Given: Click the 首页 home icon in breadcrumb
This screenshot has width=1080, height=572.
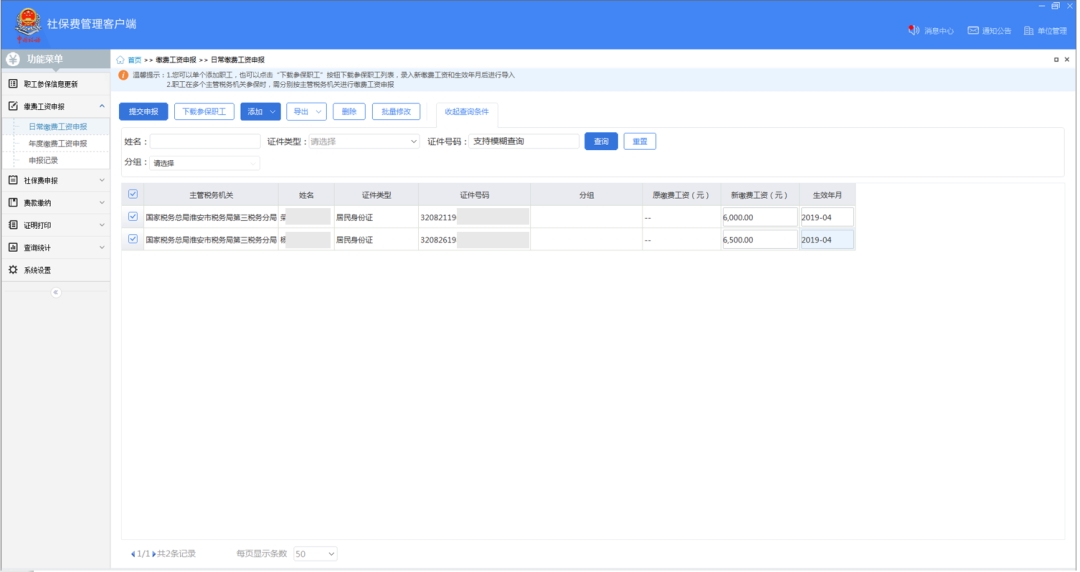Looking at the screenshot, I should [121, 60].
